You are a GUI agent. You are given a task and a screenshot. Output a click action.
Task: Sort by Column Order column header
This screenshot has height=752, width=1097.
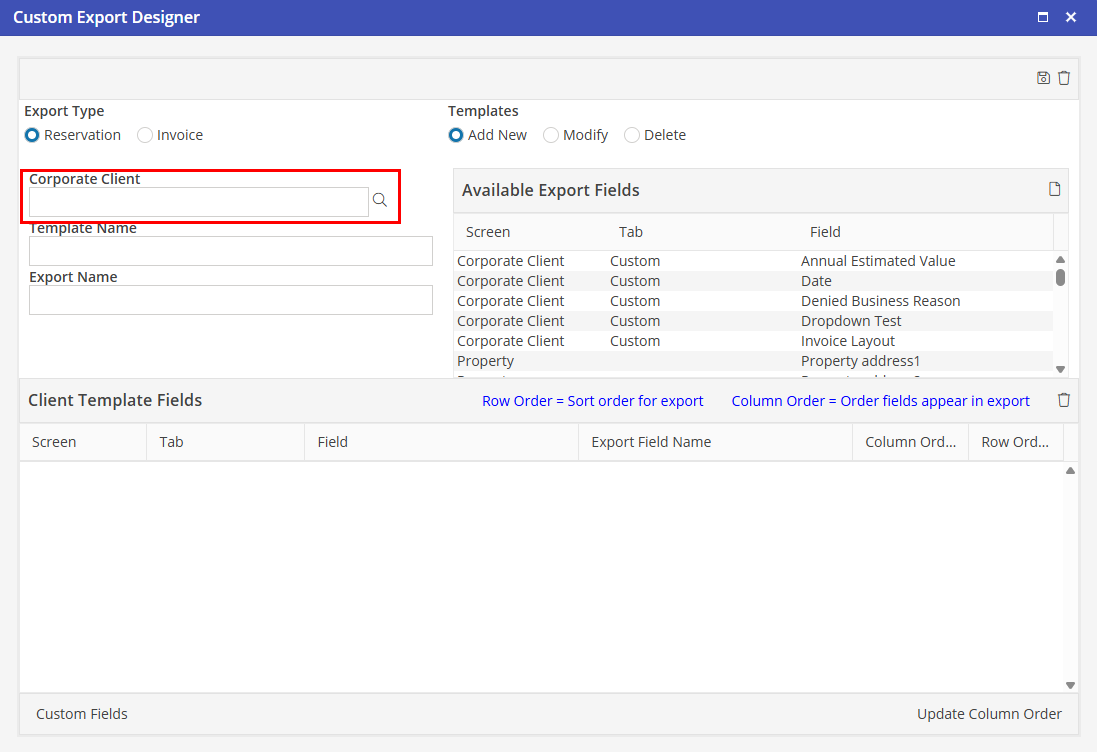click(x=909, y=442)
